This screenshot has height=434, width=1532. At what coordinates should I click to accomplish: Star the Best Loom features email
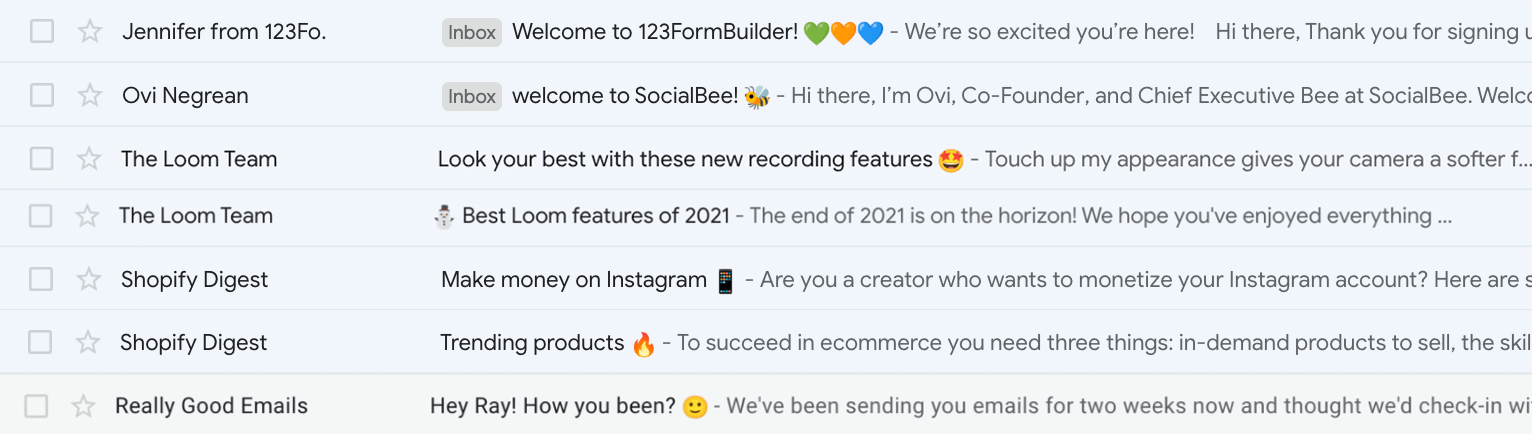pyautogui.click(x=88, y=216)
